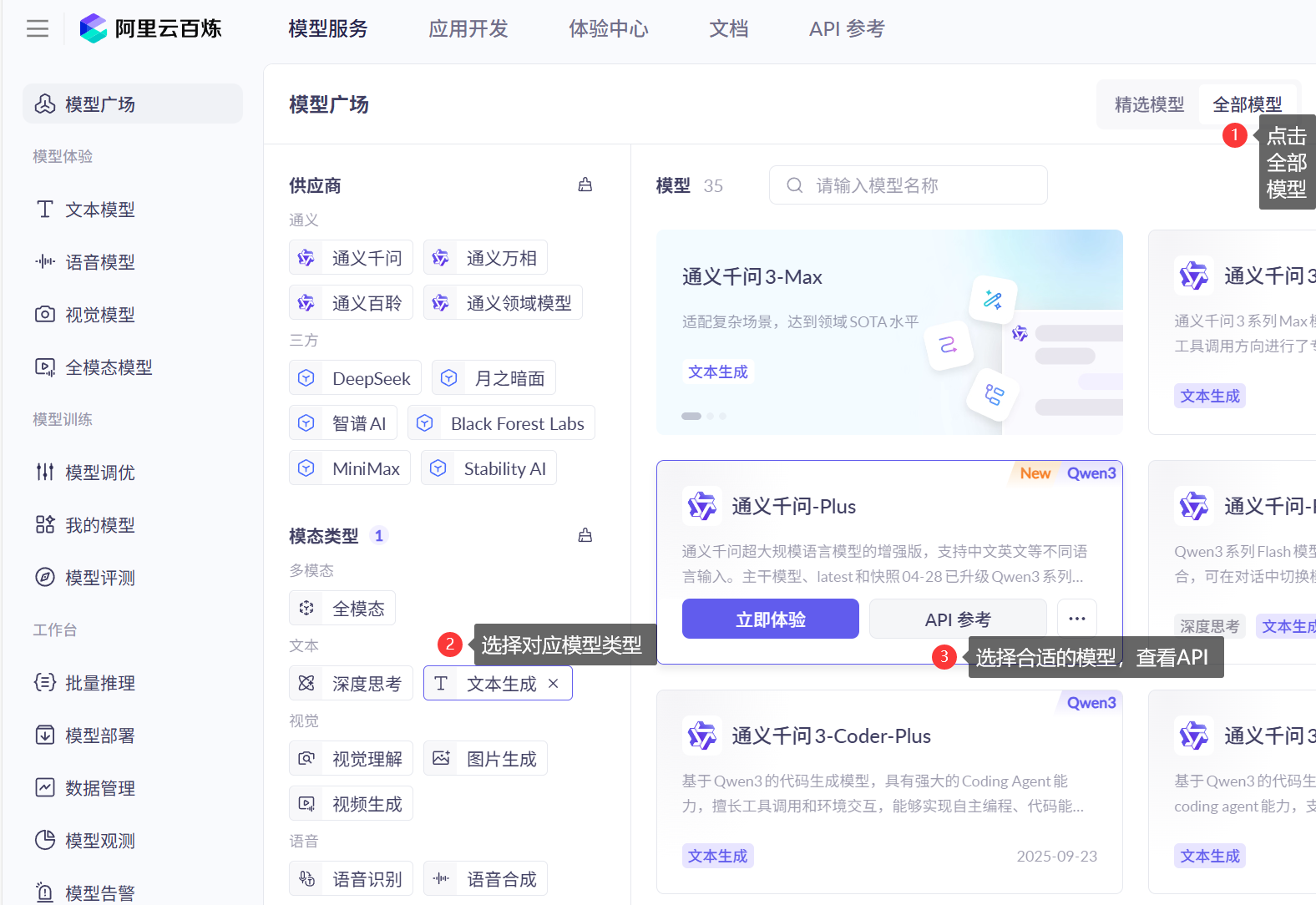
Task: Clear the supplier filter with eraser icon
Action: tap(585, 185)
